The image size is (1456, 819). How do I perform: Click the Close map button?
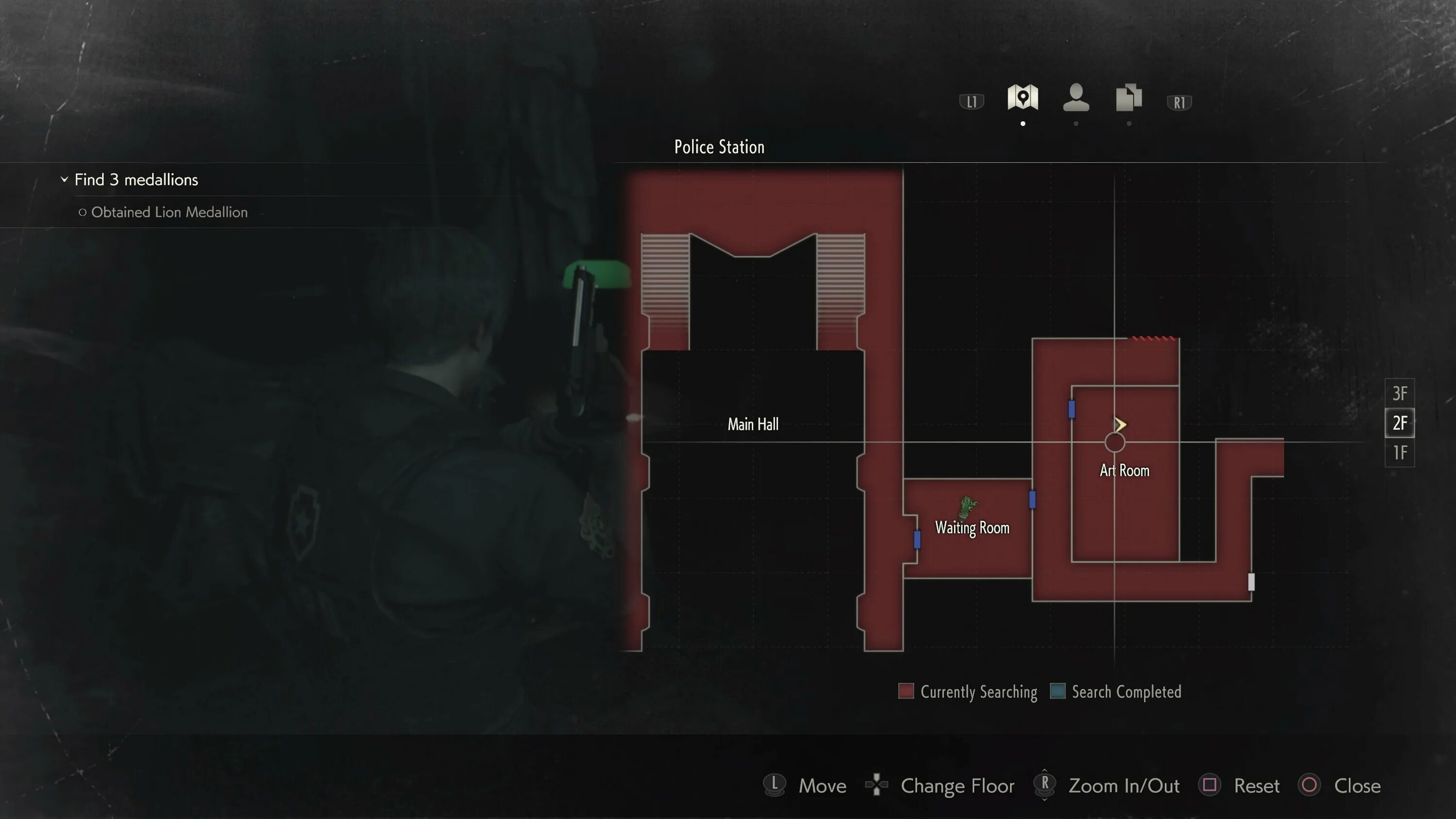[1357, 785]
